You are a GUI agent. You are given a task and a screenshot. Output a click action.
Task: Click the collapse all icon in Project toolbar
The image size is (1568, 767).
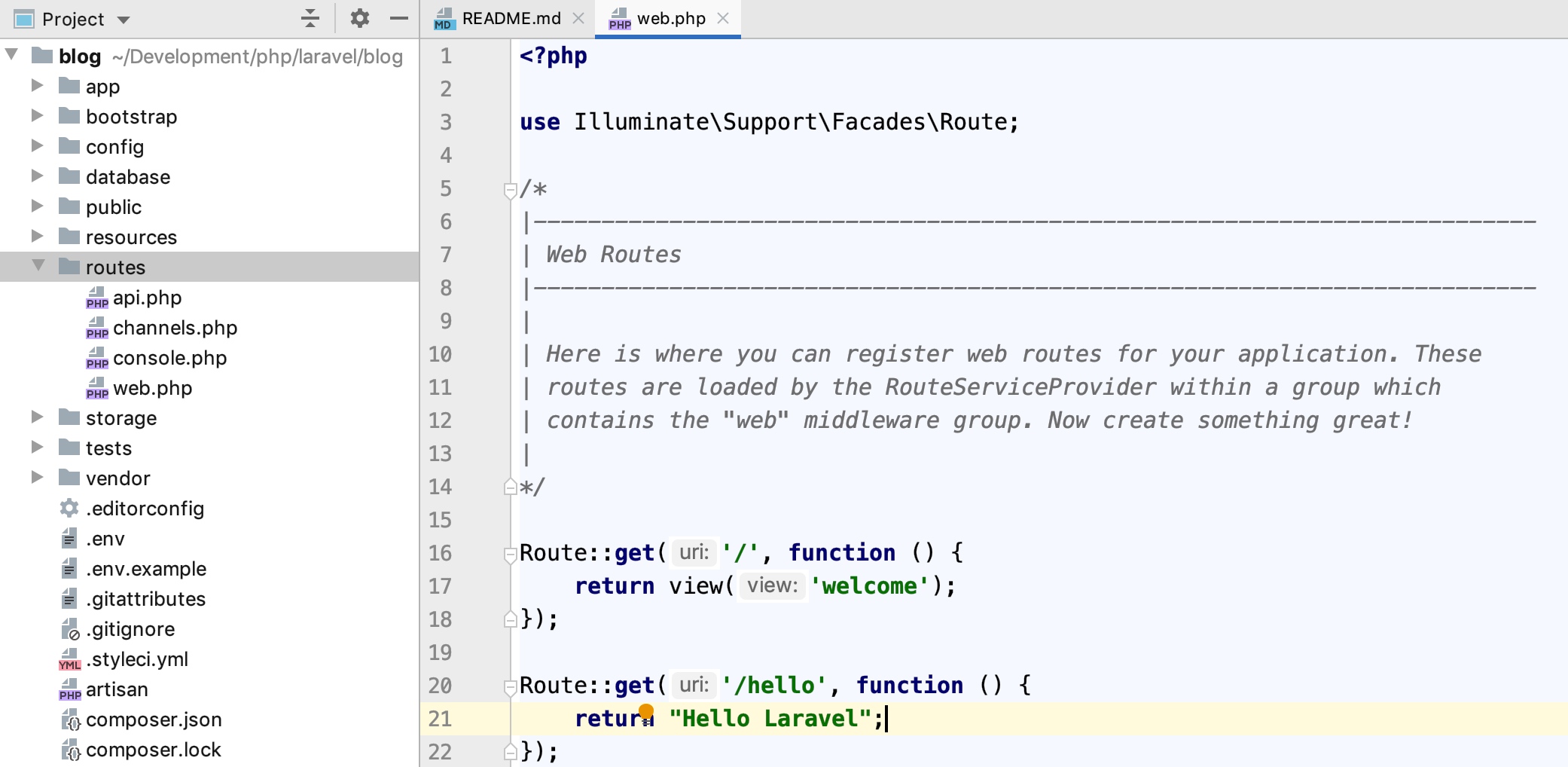tap(310, 18)
